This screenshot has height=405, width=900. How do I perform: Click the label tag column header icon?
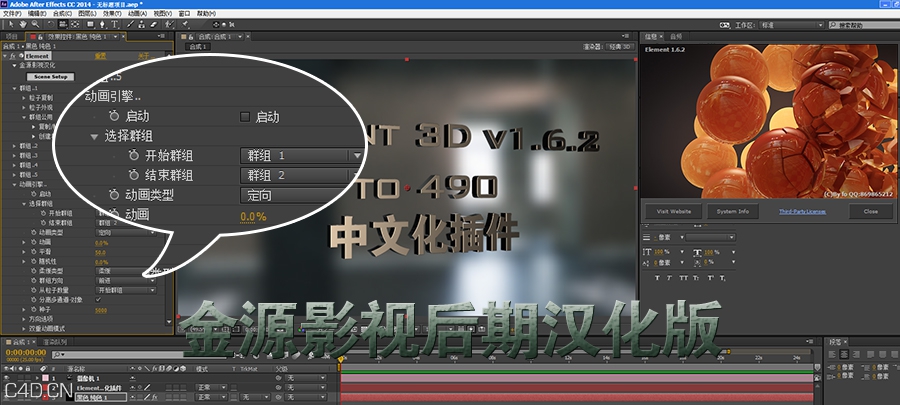pyautogui.click(x=43, y=369)
